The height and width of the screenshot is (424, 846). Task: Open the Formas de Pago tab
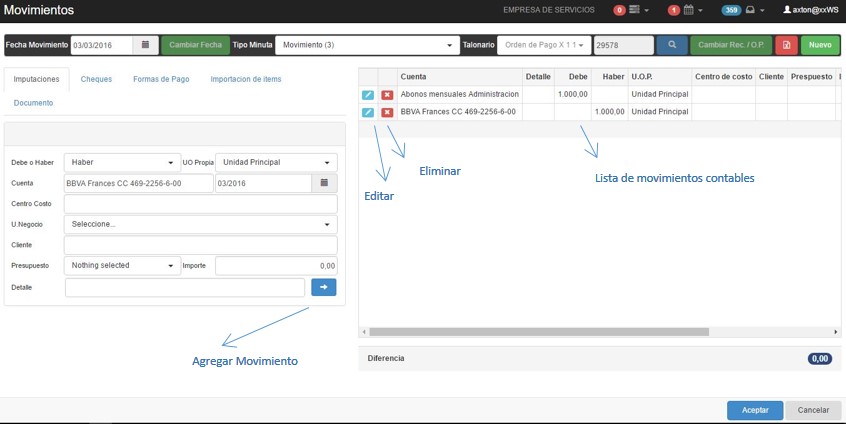pos(161,79)
